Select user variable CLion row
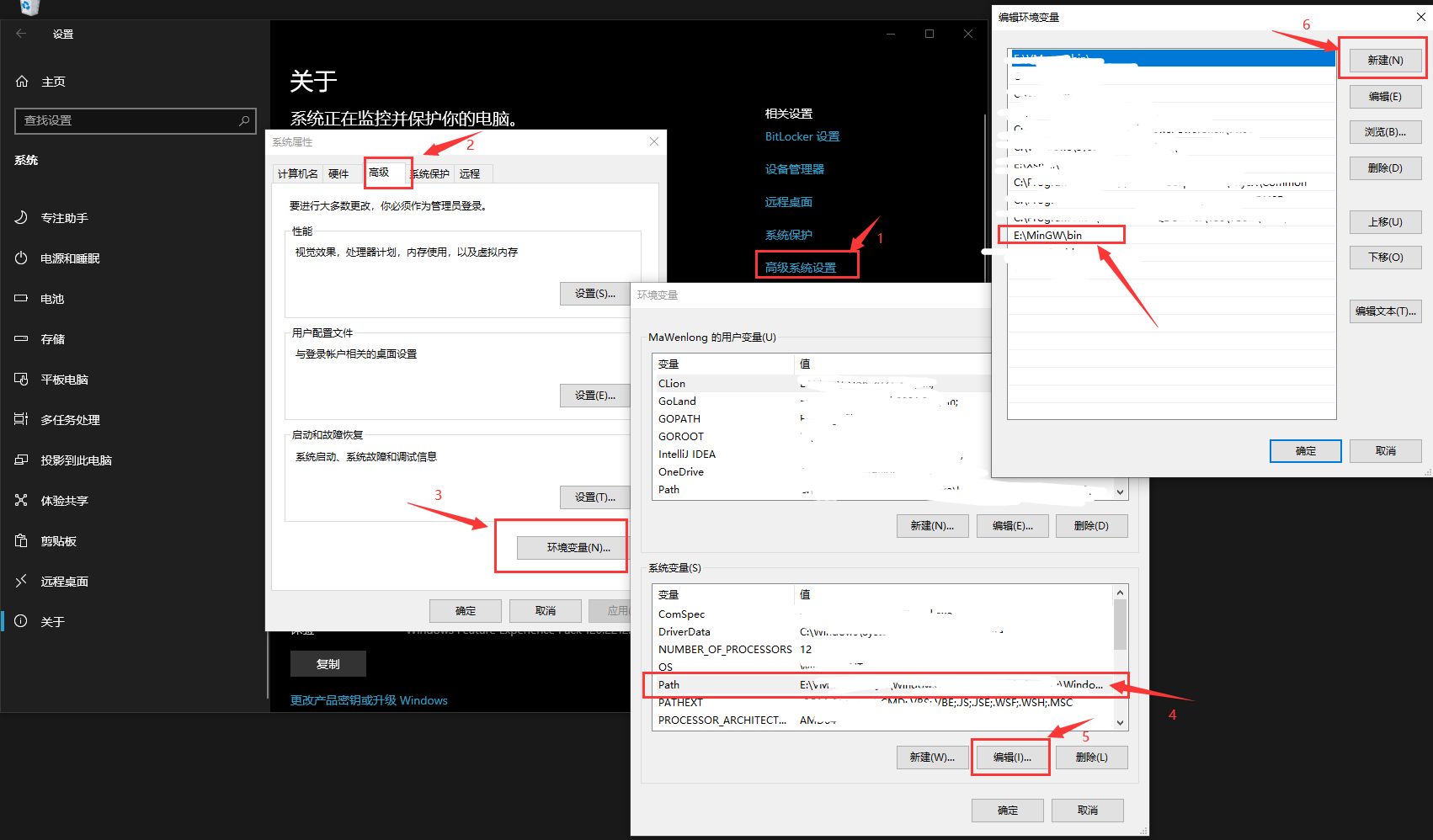The height and width of the screenshot is (840, 1433). tap(882, 384)
